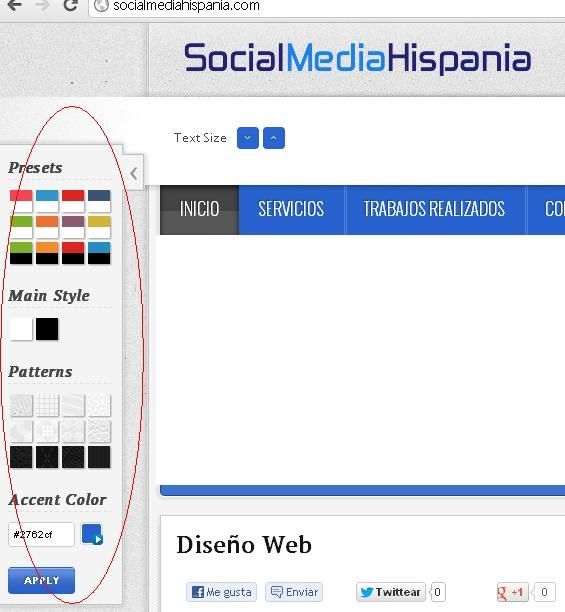Viewport: 565px width, 612px height.
Task: Select the yellow-on-white preset
Action: click(x=99, y=227)
